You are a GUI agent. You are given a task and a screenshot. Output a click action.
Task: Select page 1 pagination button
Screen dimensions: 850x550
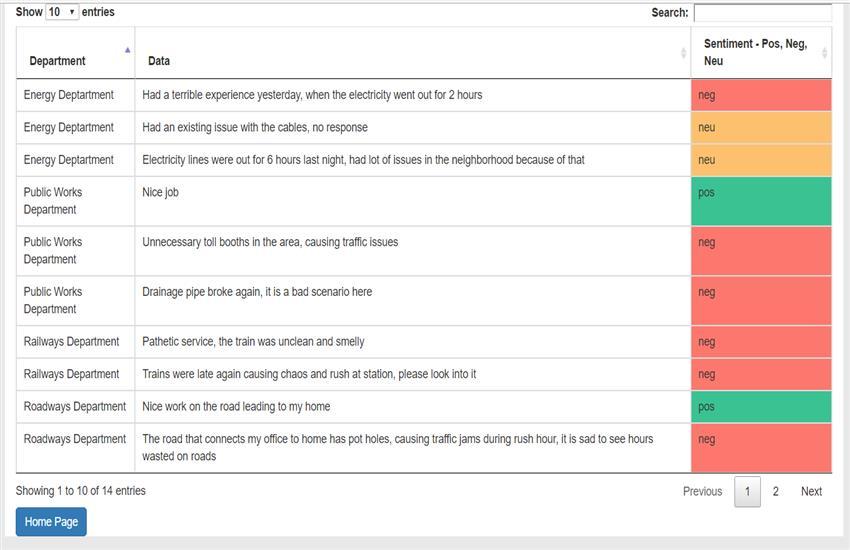(747, 491)
